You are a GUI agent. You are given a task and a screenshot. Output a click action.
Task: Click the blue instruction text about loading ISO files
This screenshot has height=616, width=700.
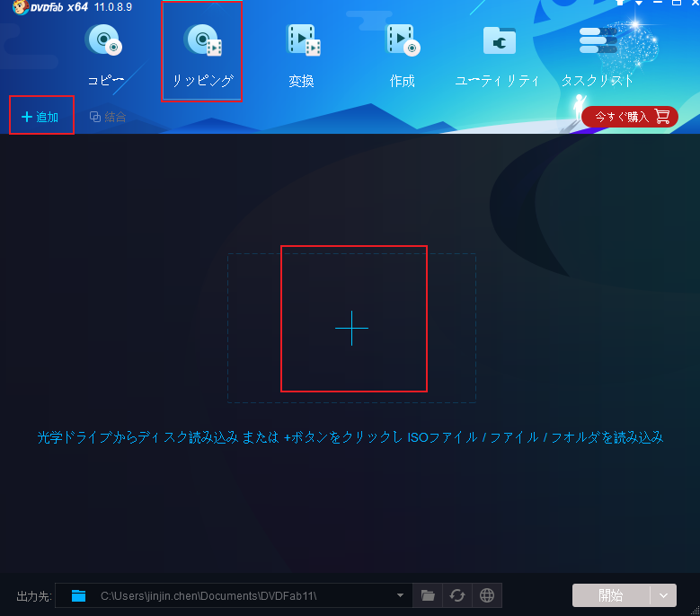click(x=350, y=437)
